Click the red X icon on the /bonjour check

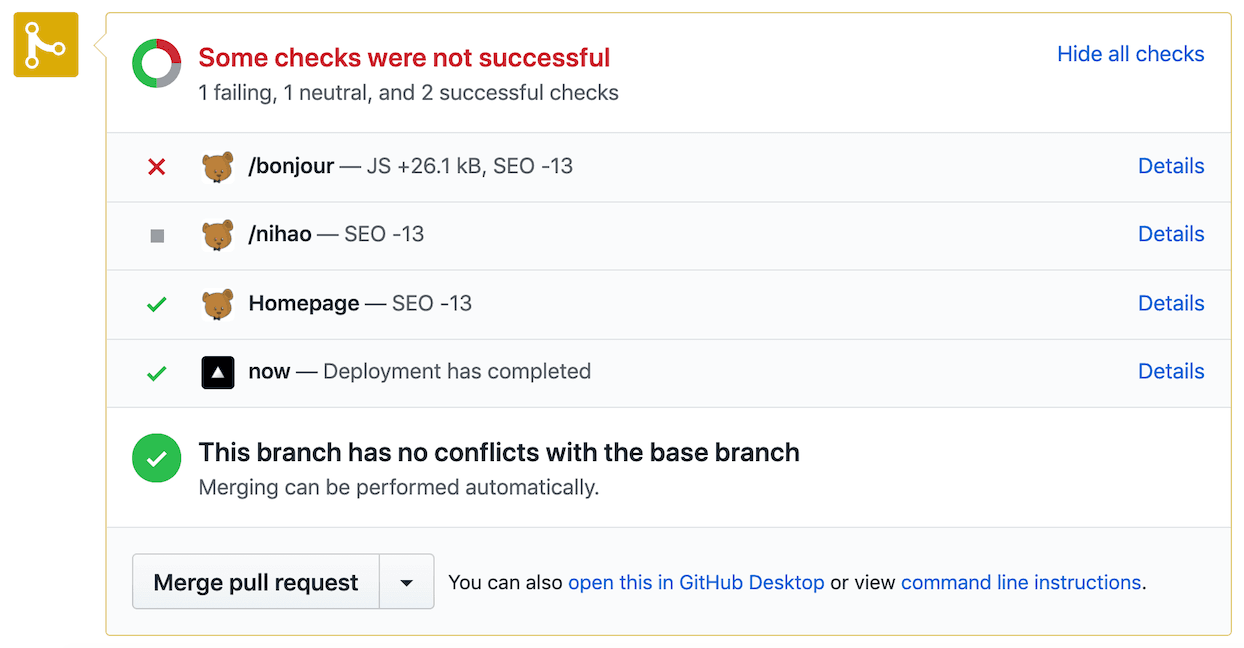156,166
